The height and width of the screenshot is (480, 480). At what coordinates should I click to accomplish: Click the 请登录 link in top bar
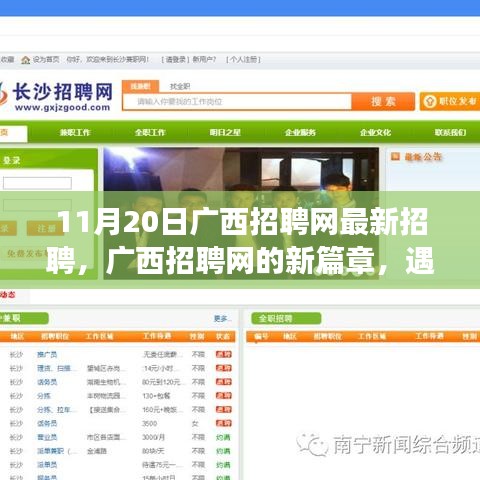(x=175, y=60)
